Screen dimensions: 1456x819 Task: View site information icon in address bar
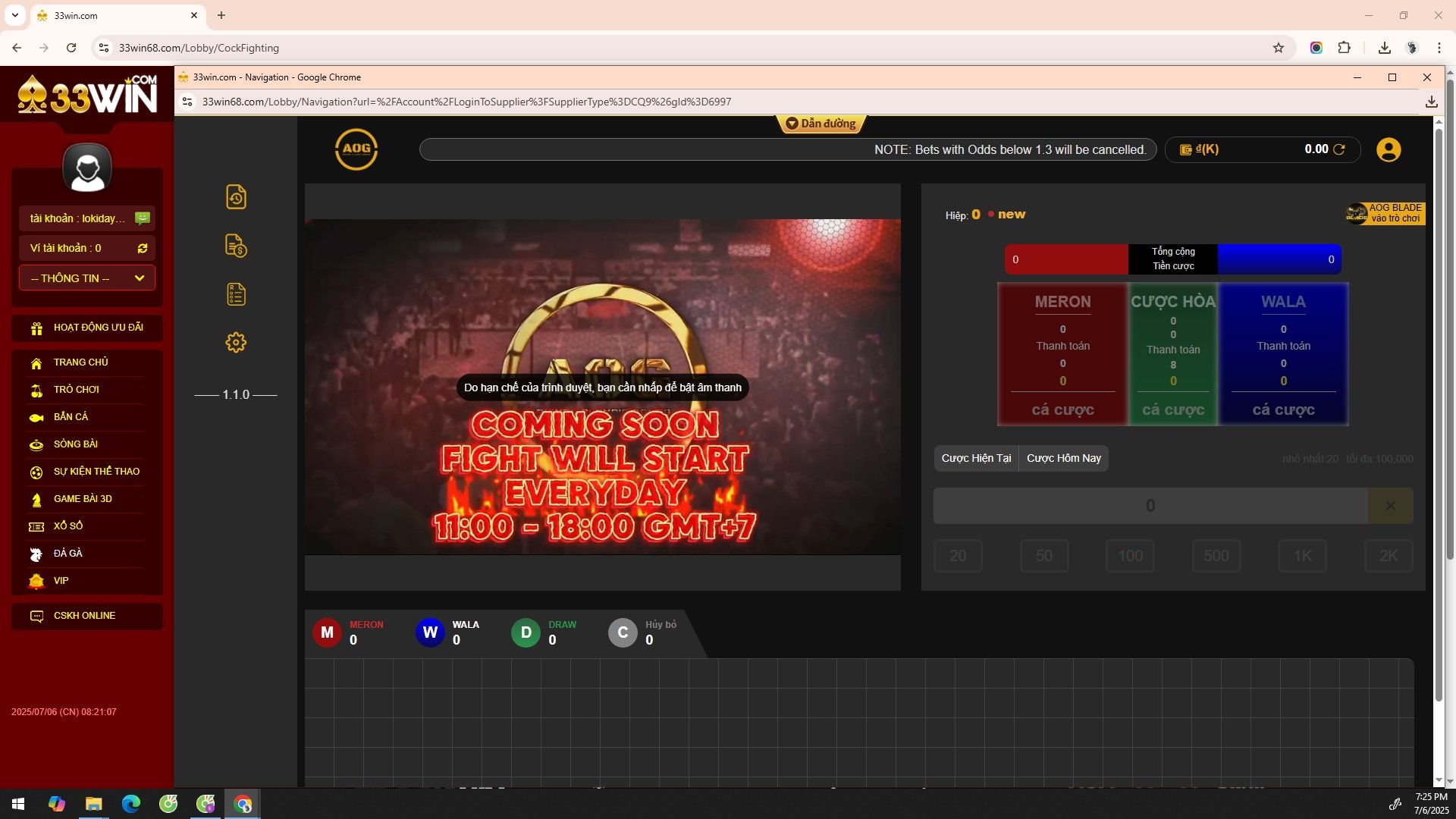pos(104,48)
